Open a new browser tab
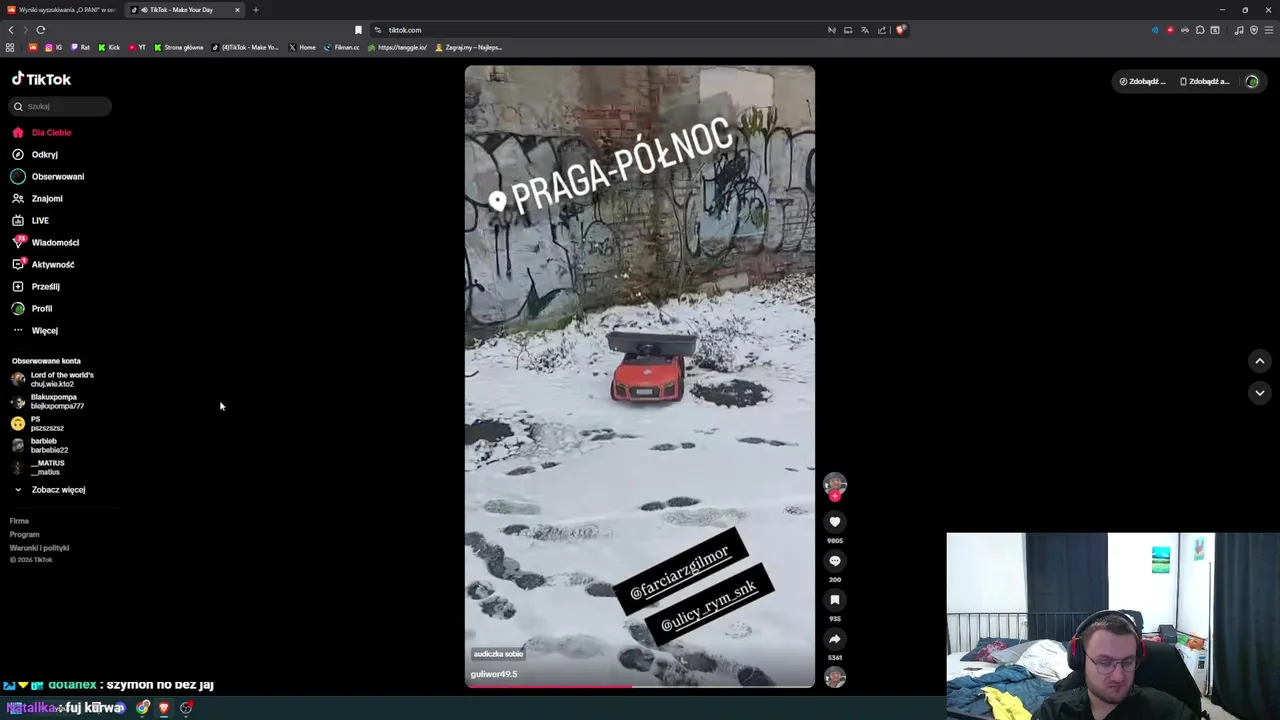Image resolution: width=1280 pixels, height=720 pixels. 255,10
